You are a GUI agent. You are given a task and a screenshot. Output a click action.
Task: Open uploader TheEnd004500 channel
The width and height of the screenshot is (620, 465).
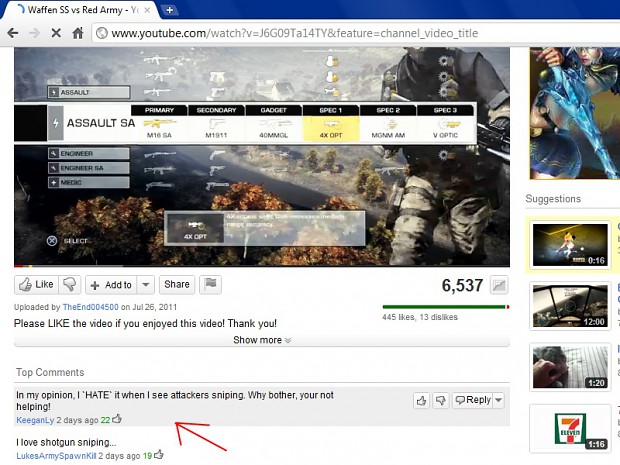click(91, 307)
